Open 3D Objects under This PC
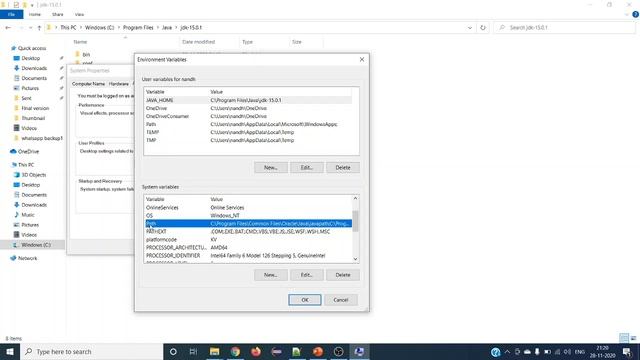The width and height of the screenshot is (640, 360). coord(33,175)
